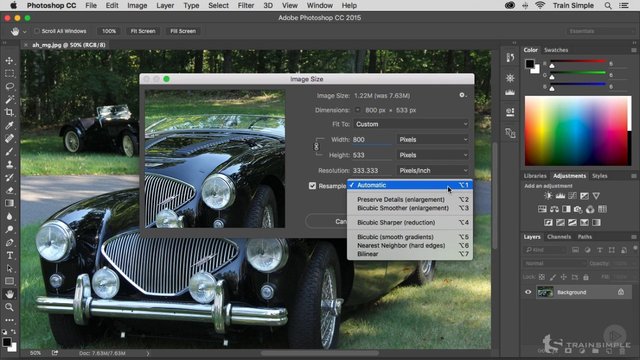Open the Dimensions units dropdown arrow
The height and width of the screenshot is (360, 640).
coord(358,110)
